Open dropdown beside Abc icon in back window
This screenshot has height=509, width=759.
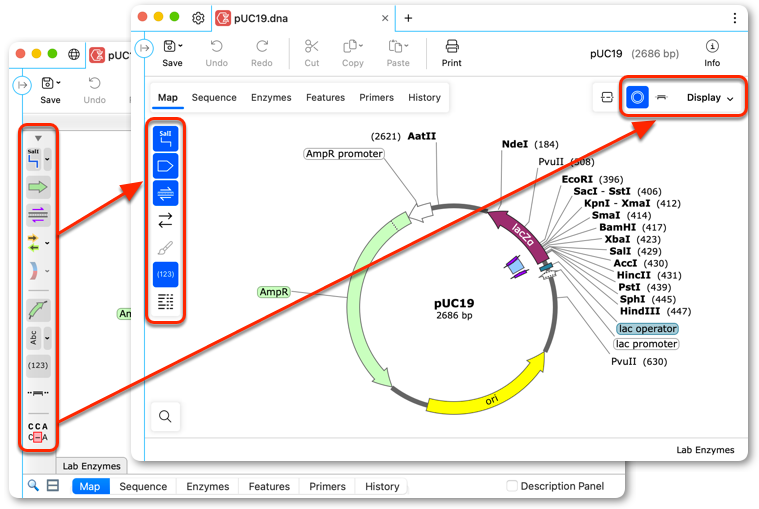pyautogui.click(x=47, y=338)
